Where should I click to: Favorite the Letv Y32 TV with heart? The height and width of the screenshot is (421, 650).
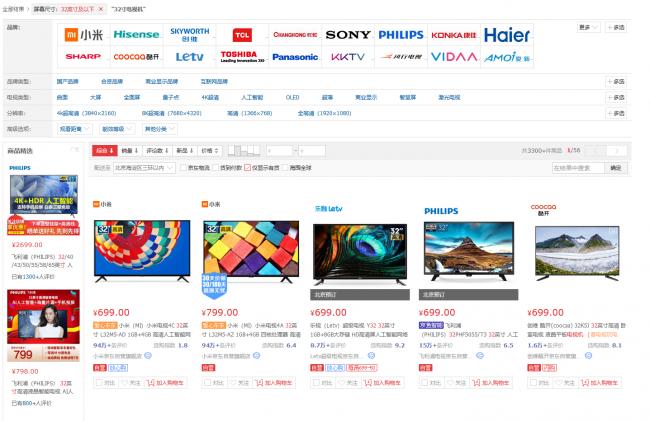click(349, 382)
